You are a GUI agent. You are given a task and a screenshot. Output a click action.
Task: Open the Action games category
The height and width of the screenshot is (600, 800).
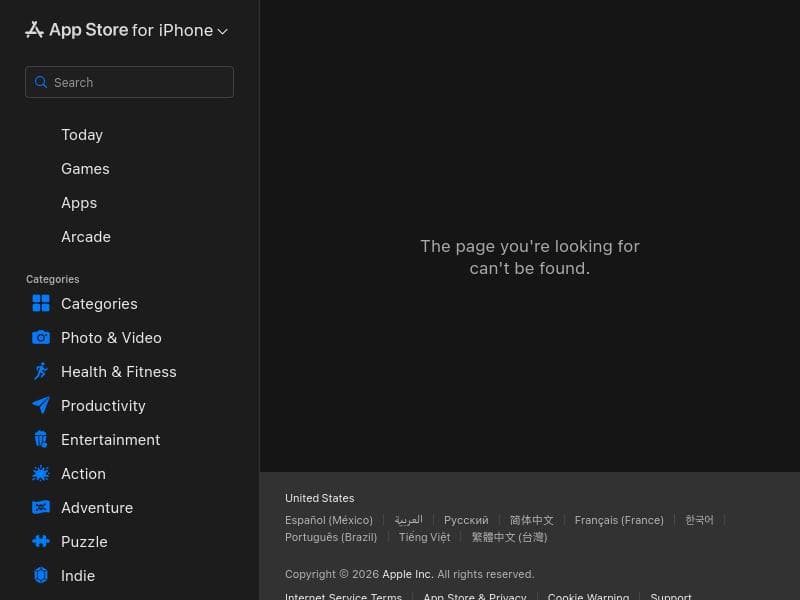pos(84,473)
